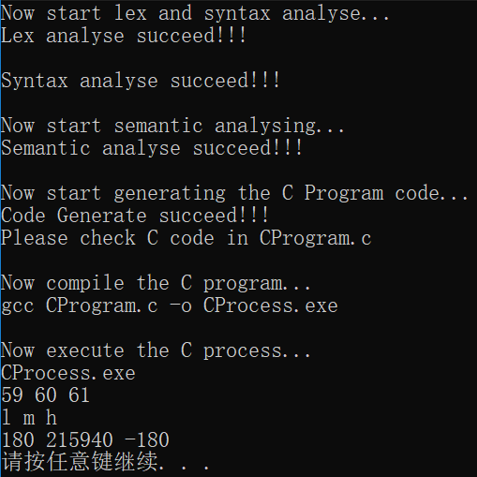Click the value 215940 in the output

click(x=79, y=441)
